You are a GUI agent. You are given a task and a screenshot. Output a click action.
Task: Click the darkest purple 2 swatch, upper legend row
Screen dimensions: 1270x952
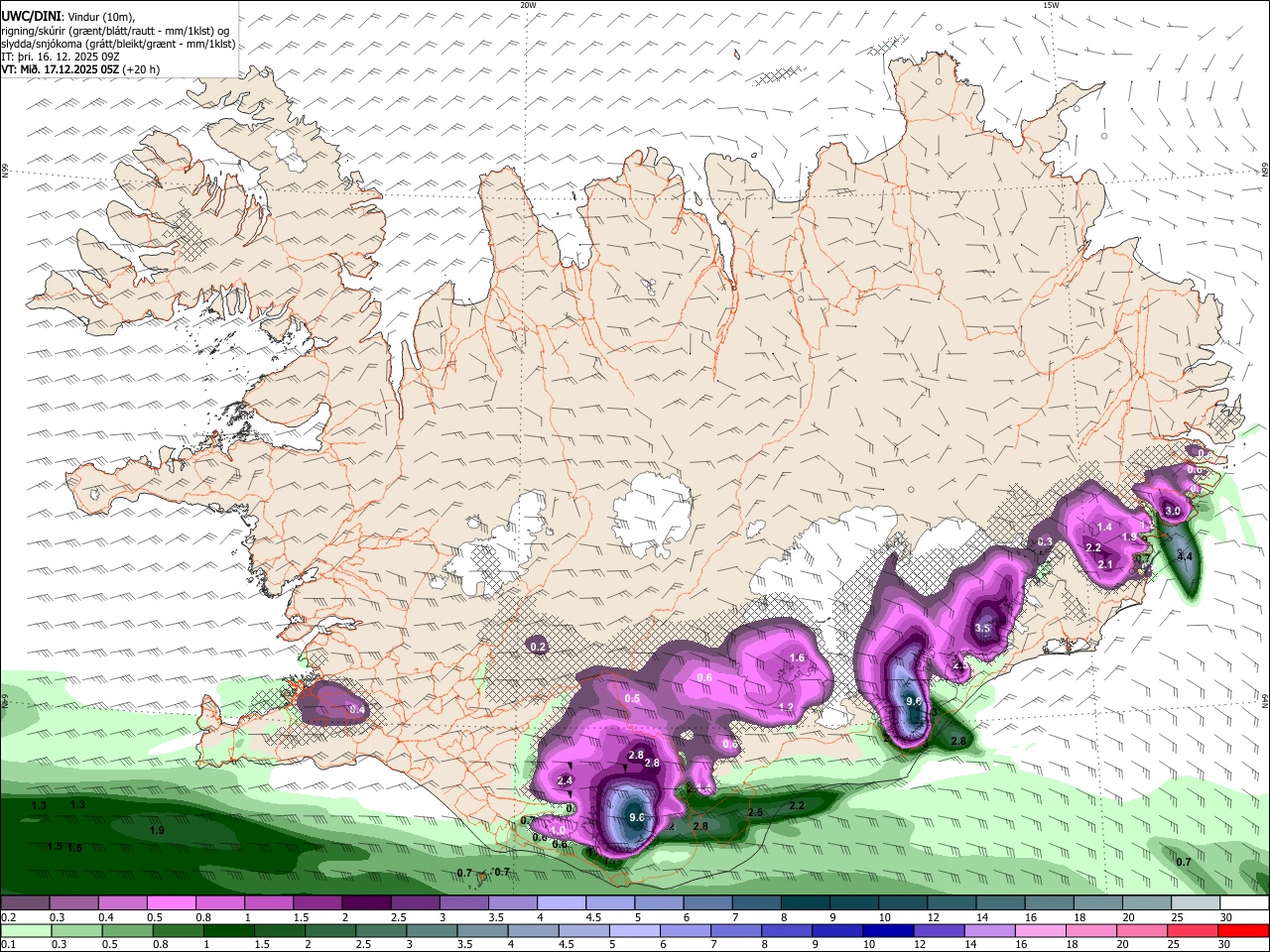pyautogui.click(x=365, y=903)
